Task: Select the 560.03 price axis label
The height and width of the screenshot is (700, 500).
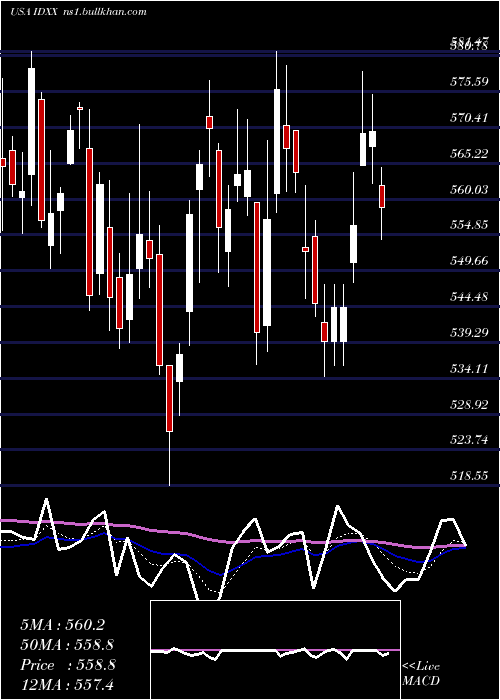Action: click(470, 190)
